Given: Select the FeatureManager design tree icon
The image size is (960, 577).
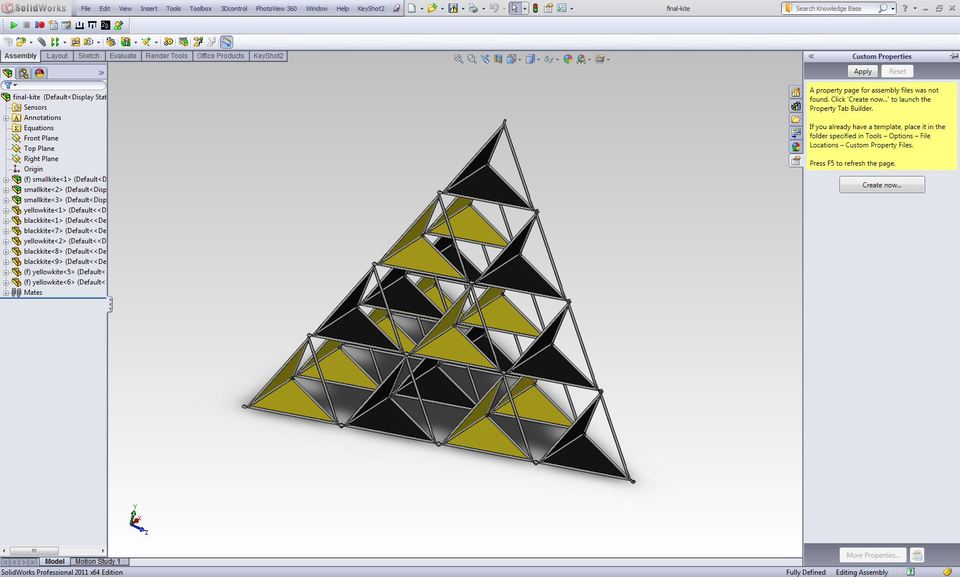Looking at the screenshot, I should click(7, 73).
